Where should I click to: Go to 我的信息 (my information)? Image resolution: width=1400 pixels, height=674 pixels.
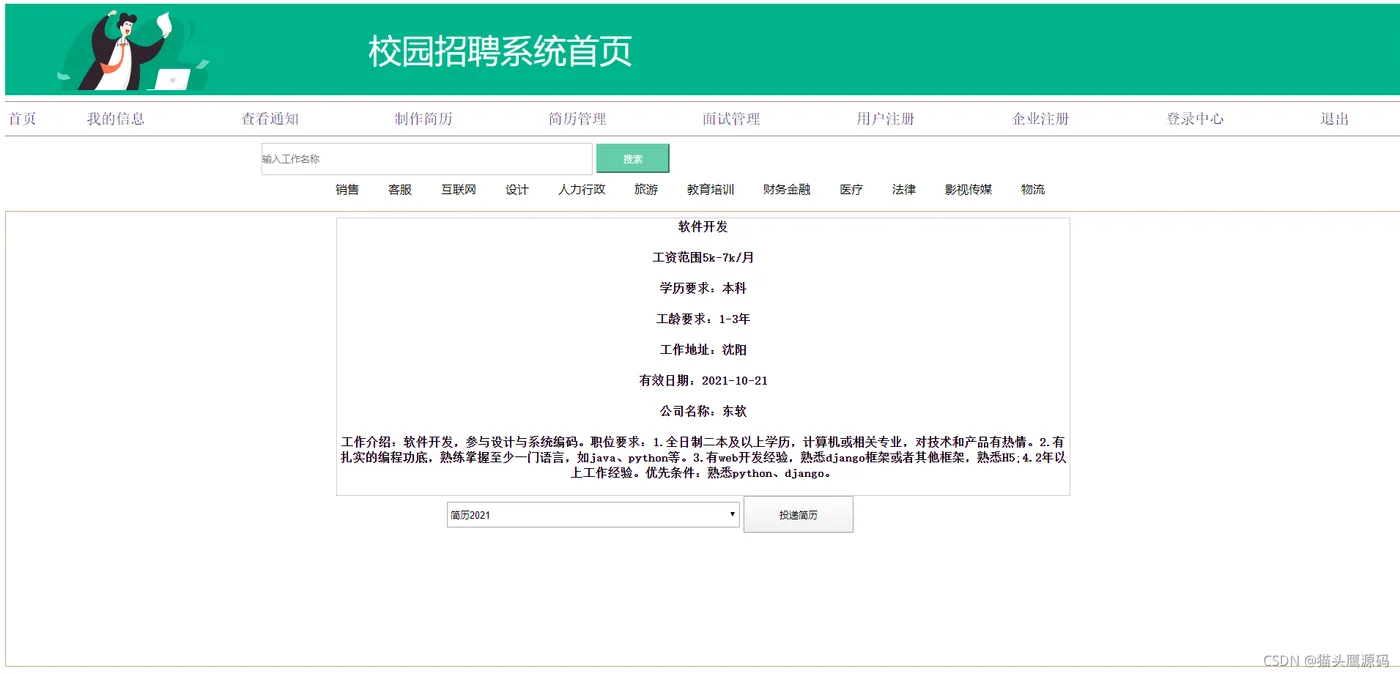click(x=116, y=117)
